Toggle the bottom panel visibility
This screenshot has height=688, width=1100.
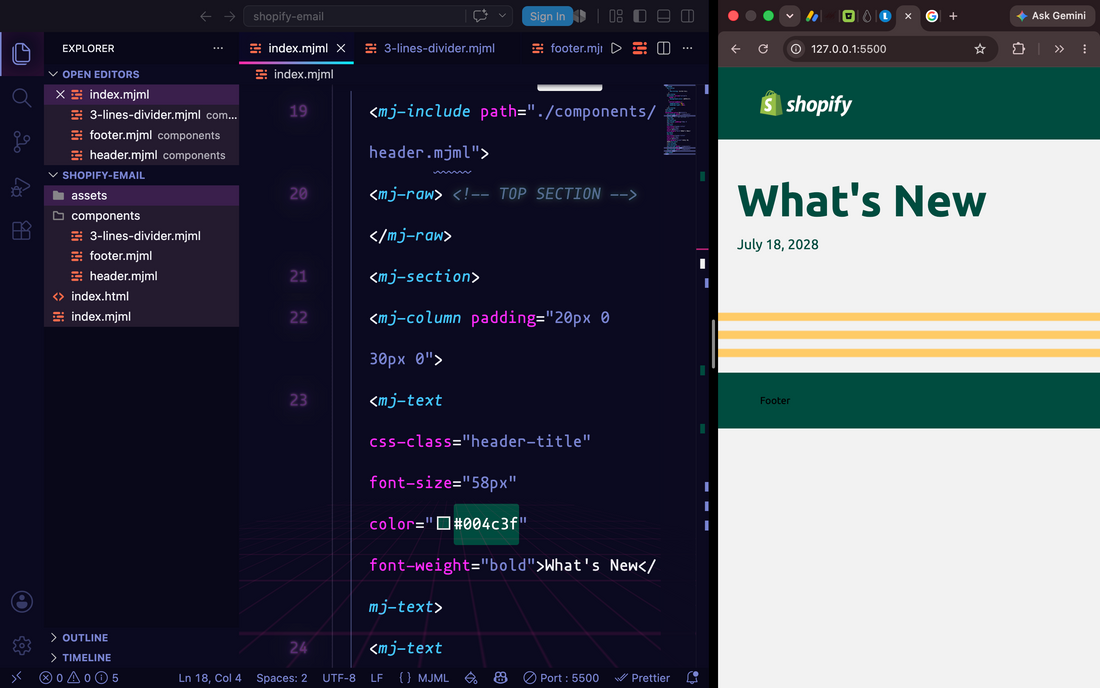click(664, 15)
